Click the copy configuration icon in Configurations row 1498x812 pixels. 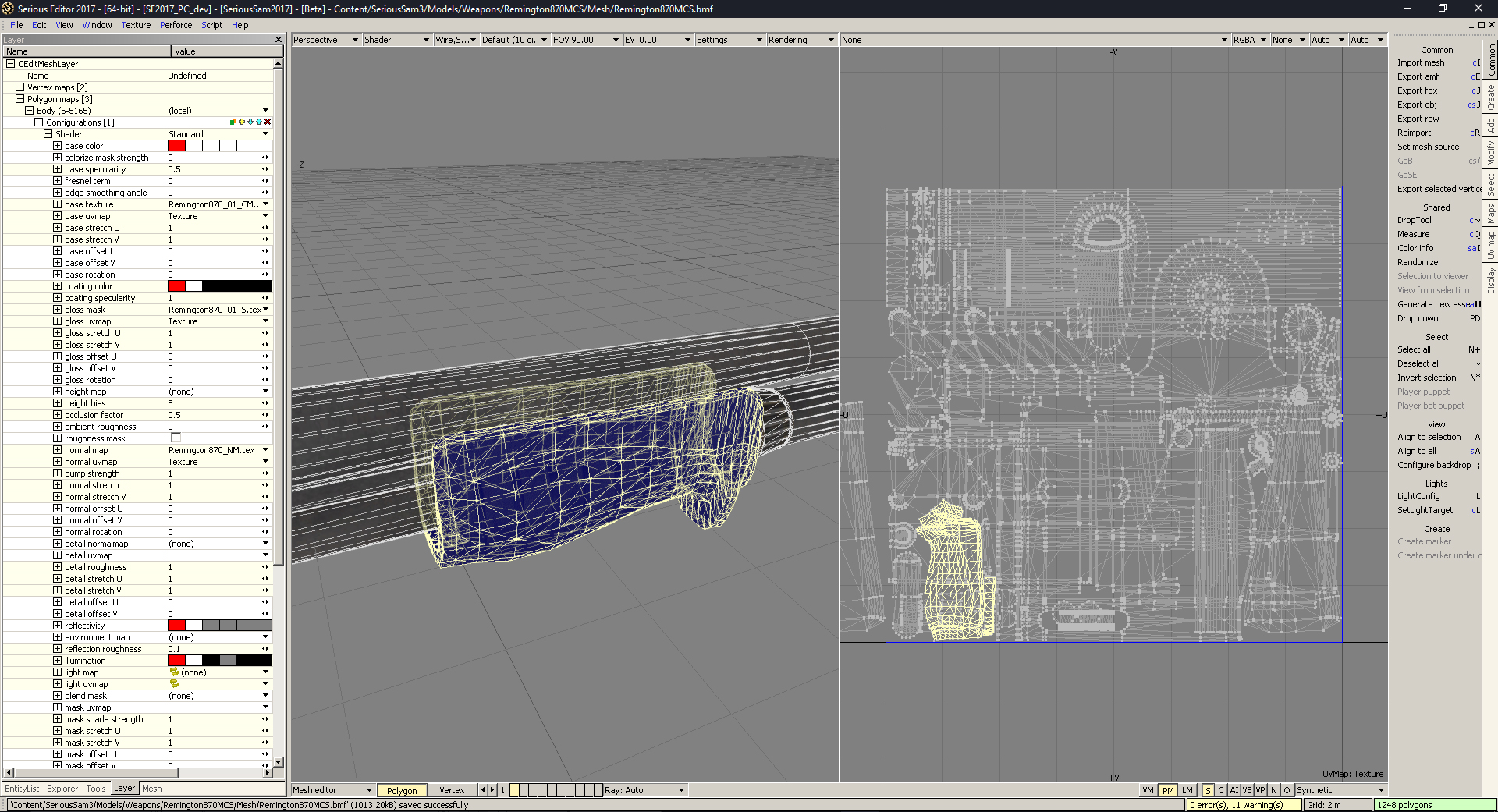[x=233, y=122]
